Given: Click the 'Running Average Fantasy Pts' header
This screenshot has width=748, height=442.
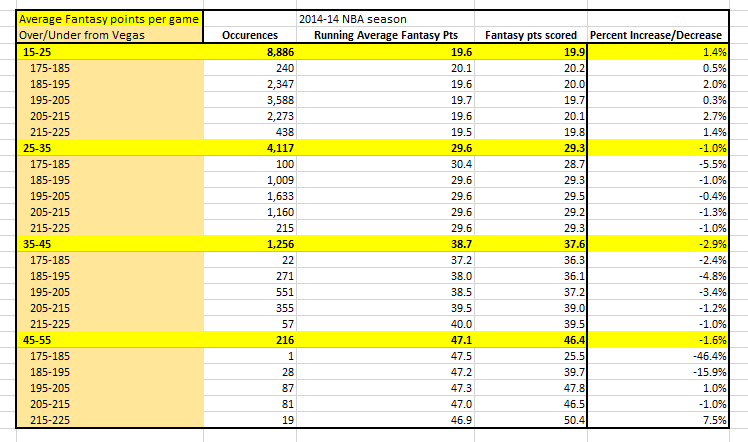Looking at the screenshot, I should [x=385, y=35].
